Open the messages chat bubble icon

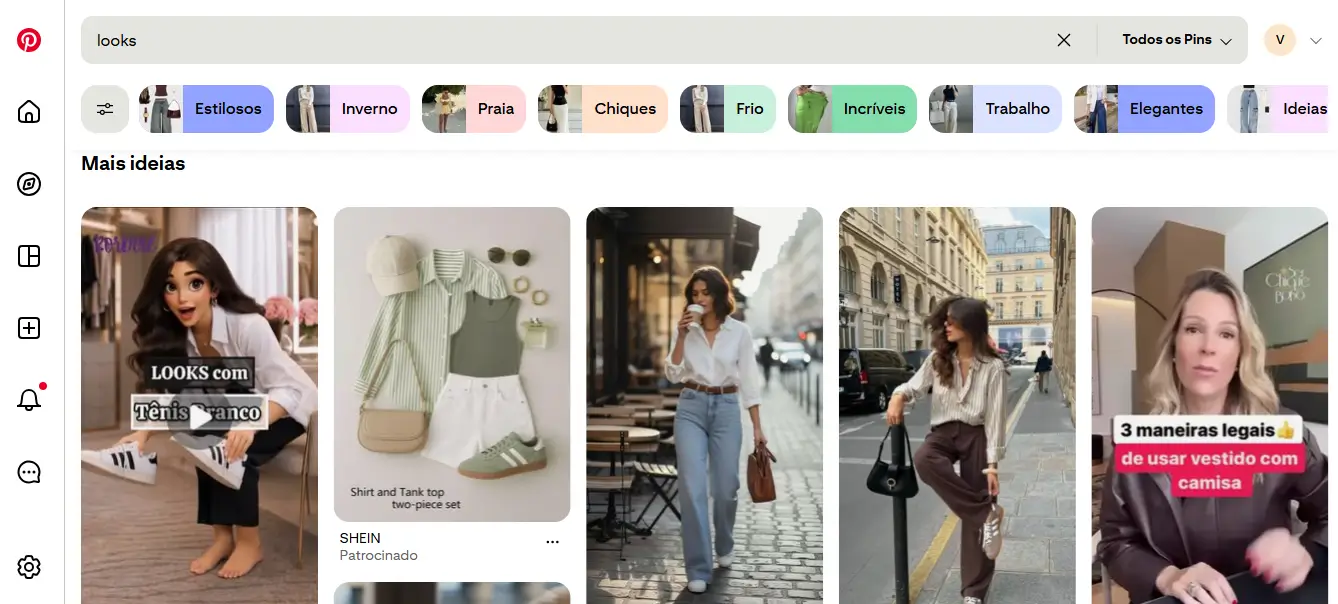pos(29,473)
